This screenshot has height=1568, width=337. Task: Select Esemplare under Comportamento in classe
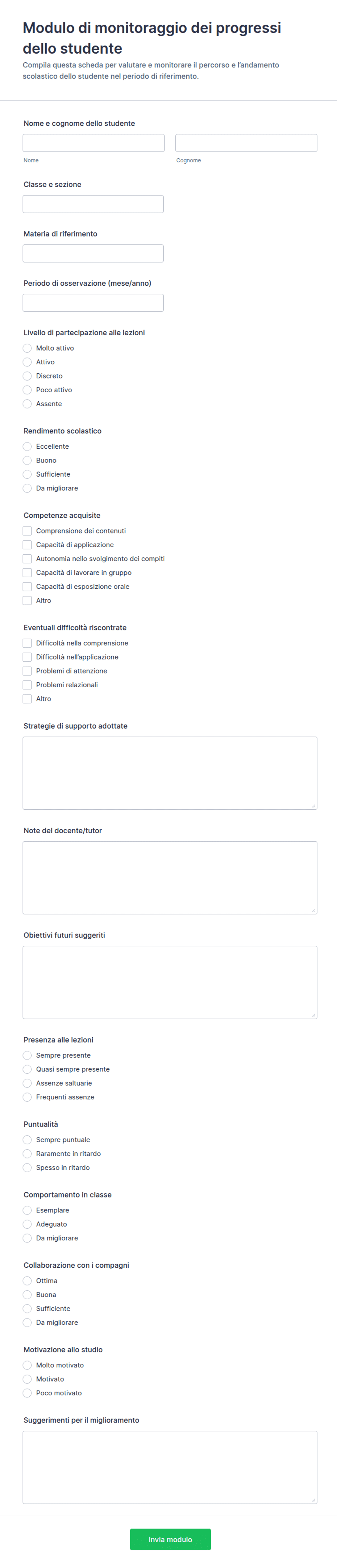coord(28,1210)
